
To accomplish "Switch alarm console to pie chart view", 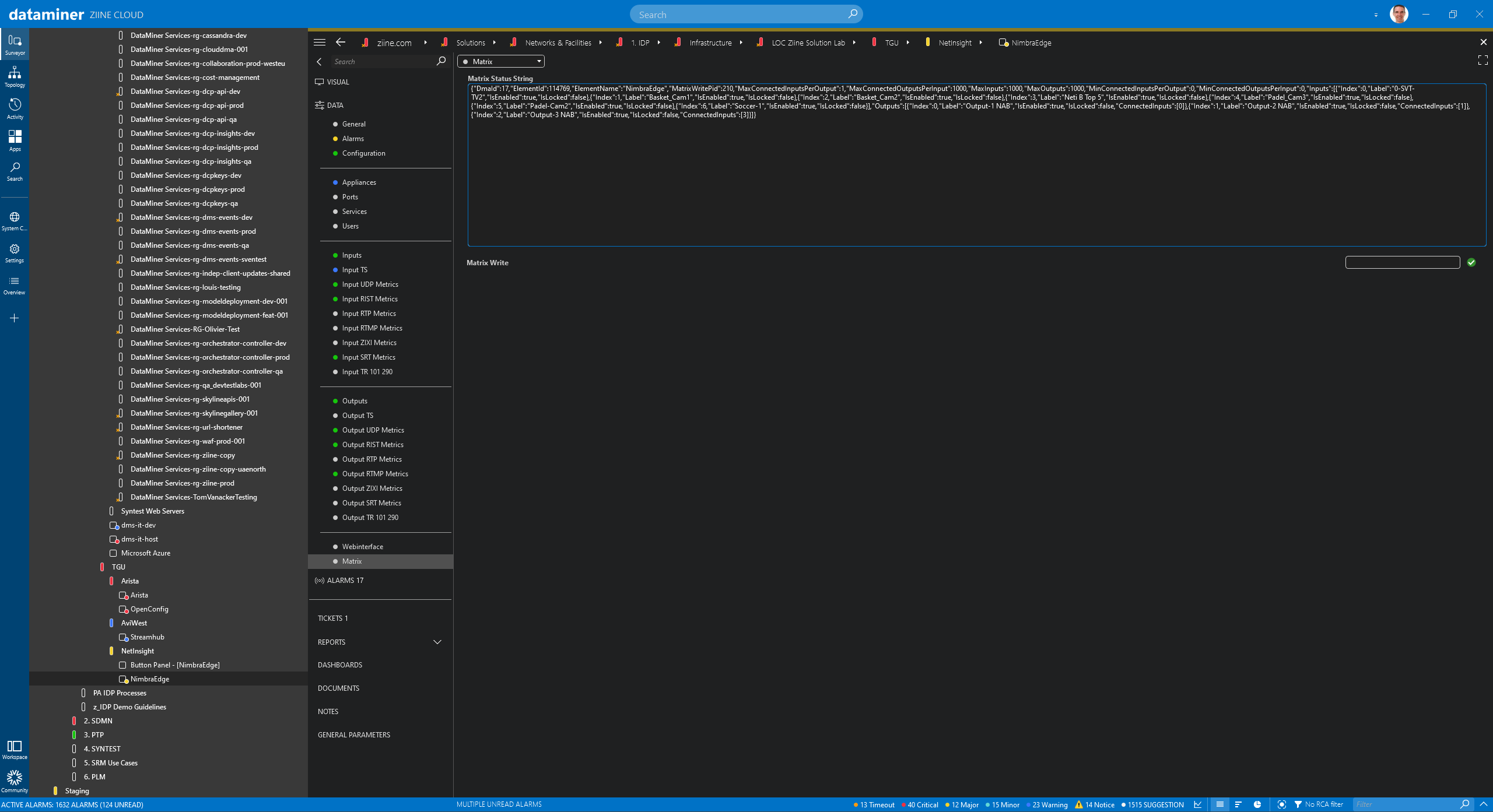I will [x=1257, y=804].
